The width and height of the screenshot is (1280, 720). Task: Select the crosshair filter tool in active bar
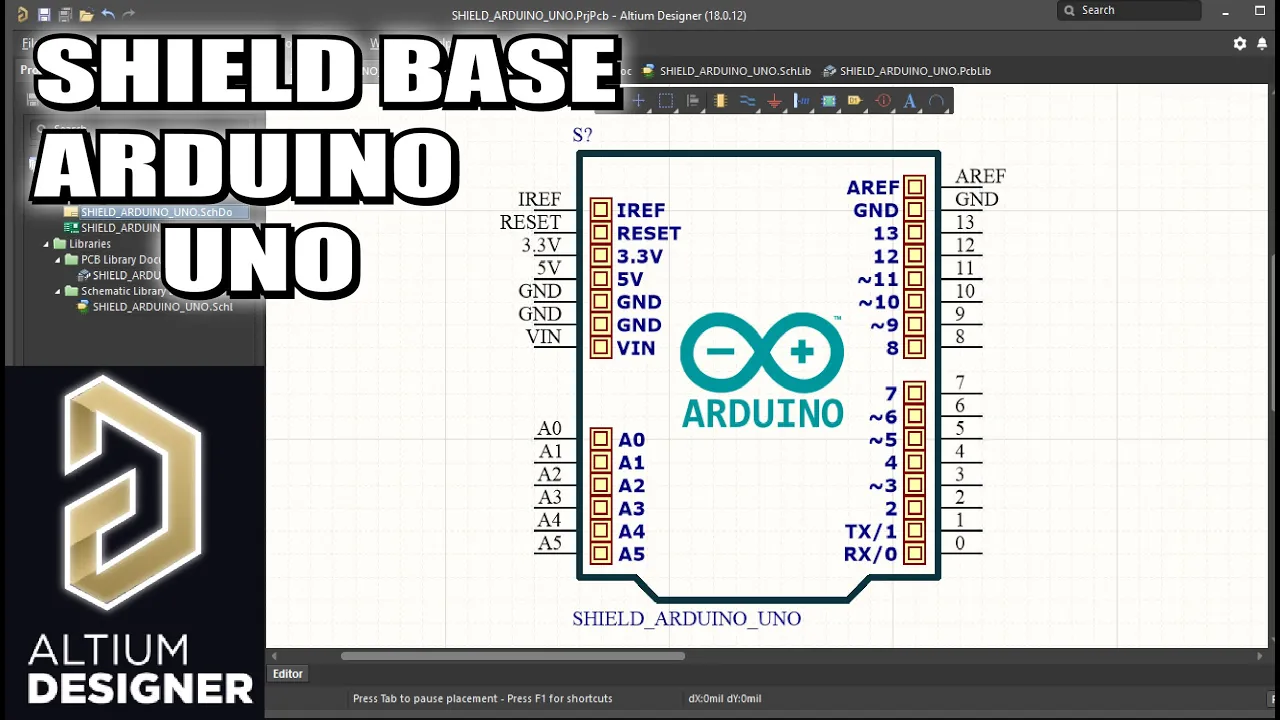pyautogui.click(x=638, y=101)
